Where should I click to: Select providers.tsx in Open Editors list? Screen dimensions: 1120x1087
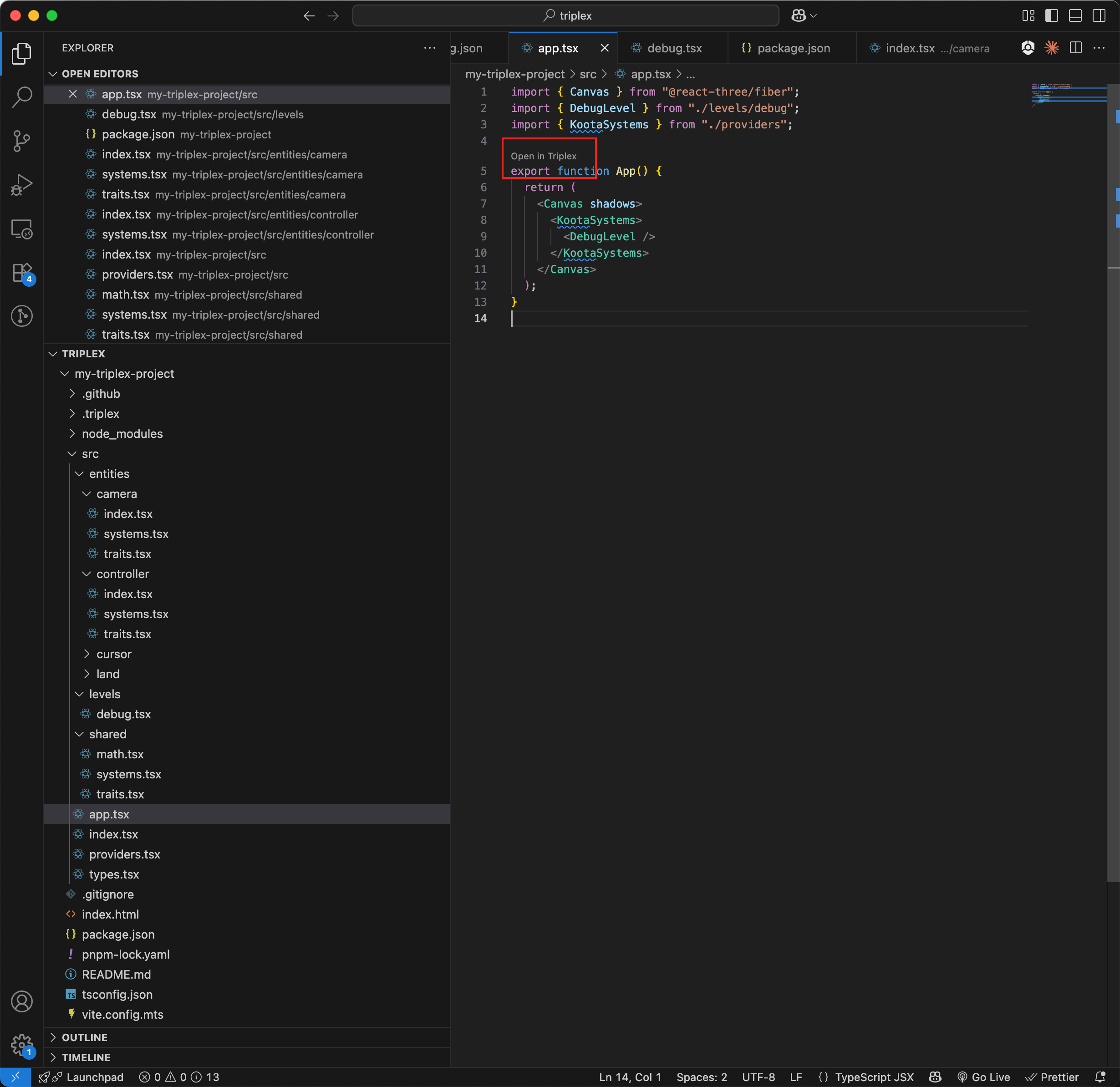247,275
